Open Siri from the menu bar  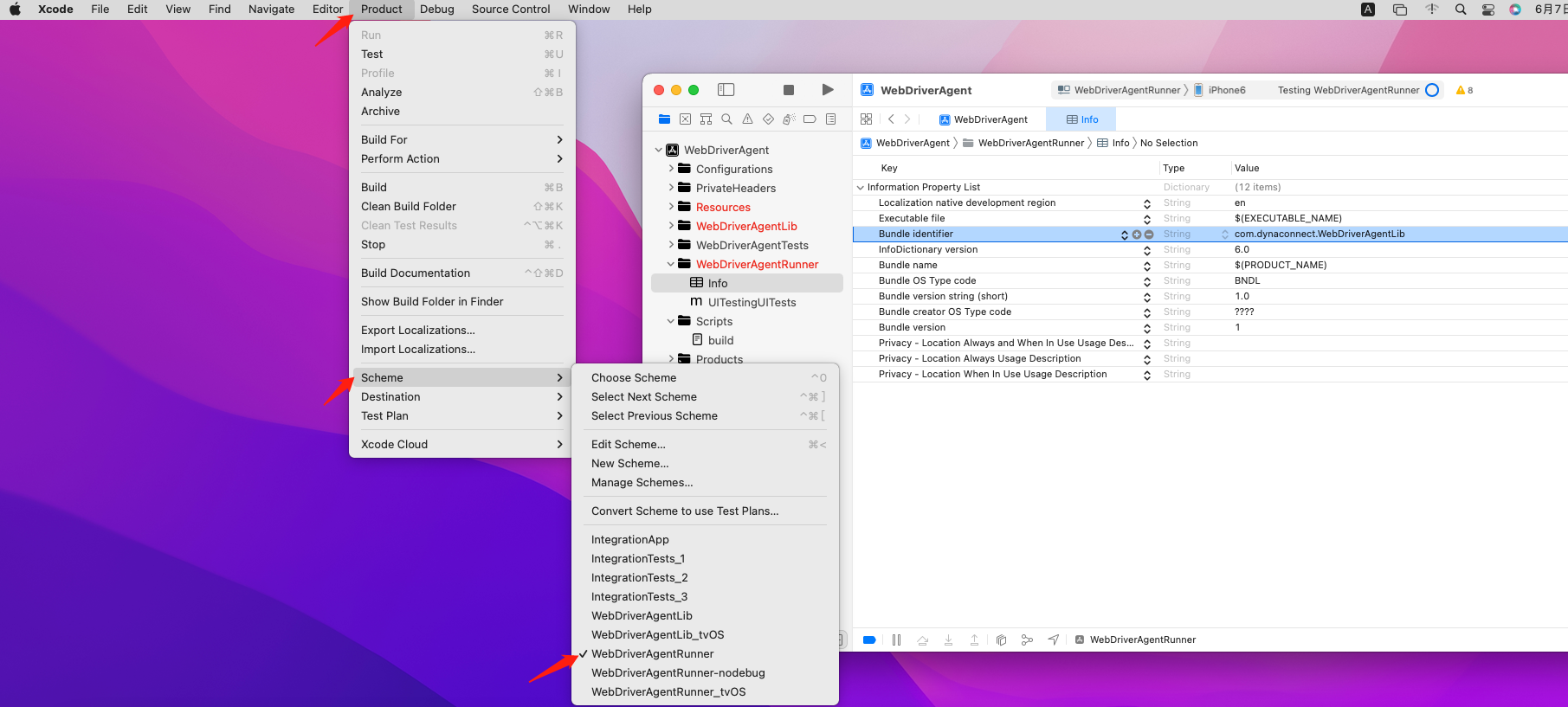point(1515,10)
